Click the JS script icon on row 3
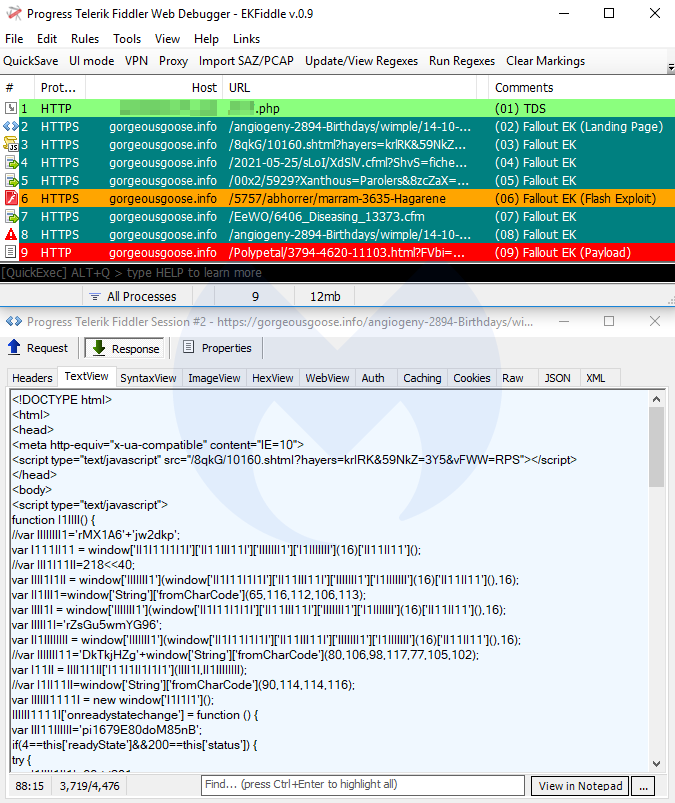675x803 pixels. pyautogui.click(x=10, y=144)
